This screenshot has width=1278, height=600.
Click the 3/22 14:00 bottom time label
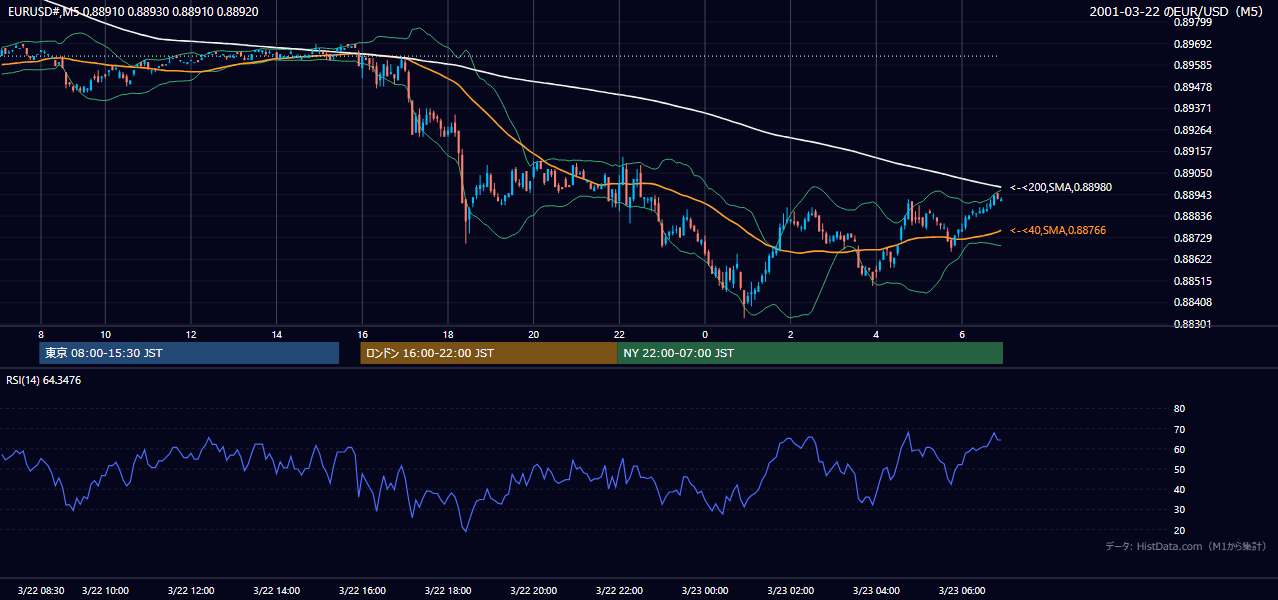277,590
